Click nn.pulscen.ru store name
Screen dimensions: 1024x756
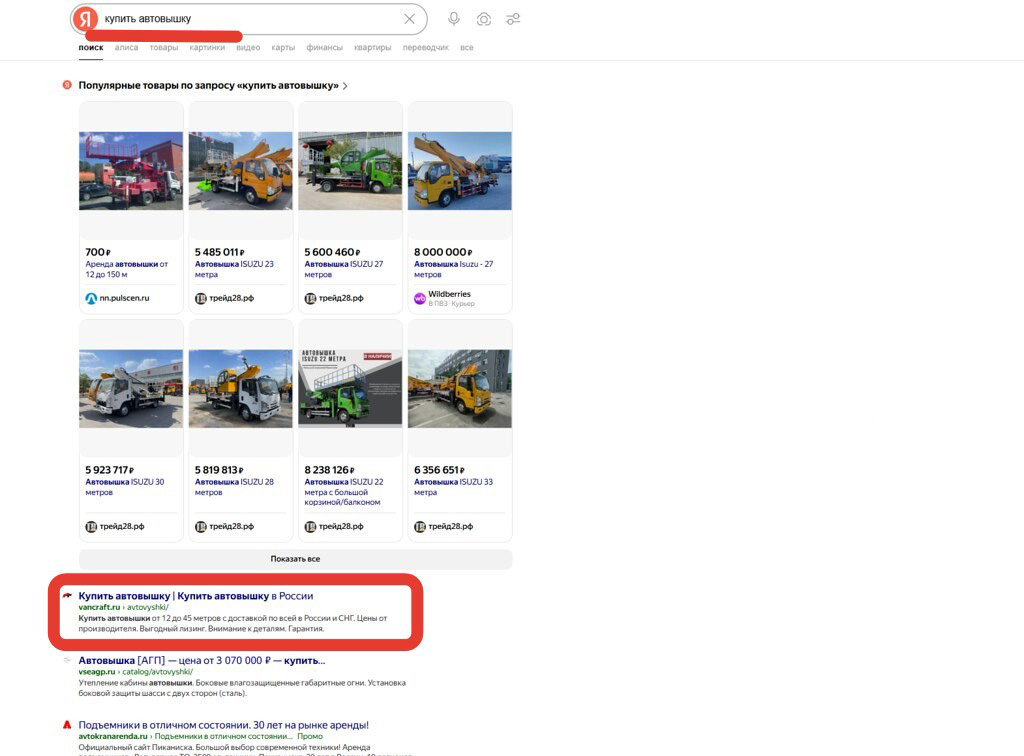(124, 298)
